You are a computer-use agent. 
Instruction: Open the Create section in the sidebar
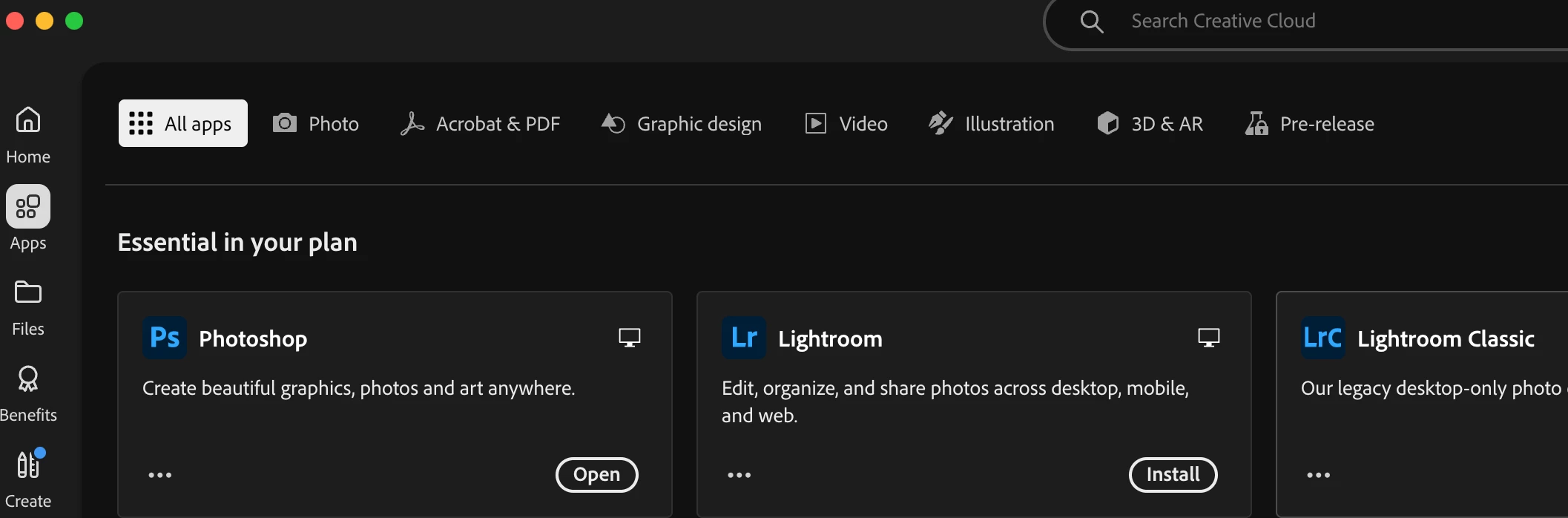click(28, 479)
